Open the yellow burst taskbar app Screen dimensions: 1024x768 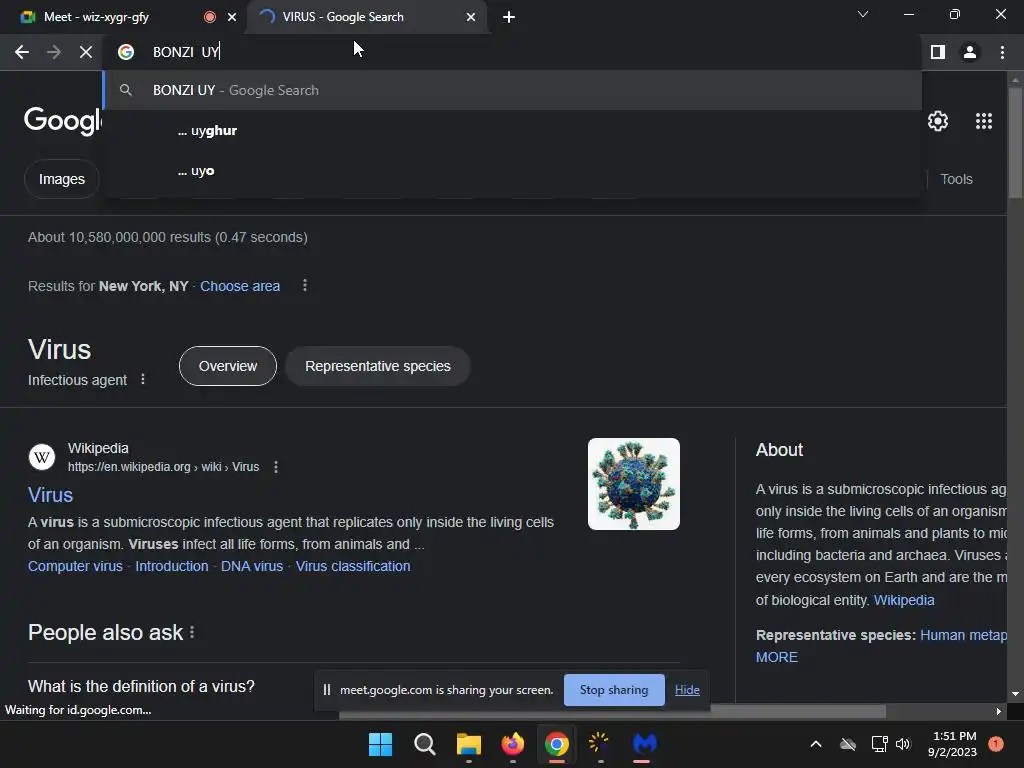coord(600,743)
